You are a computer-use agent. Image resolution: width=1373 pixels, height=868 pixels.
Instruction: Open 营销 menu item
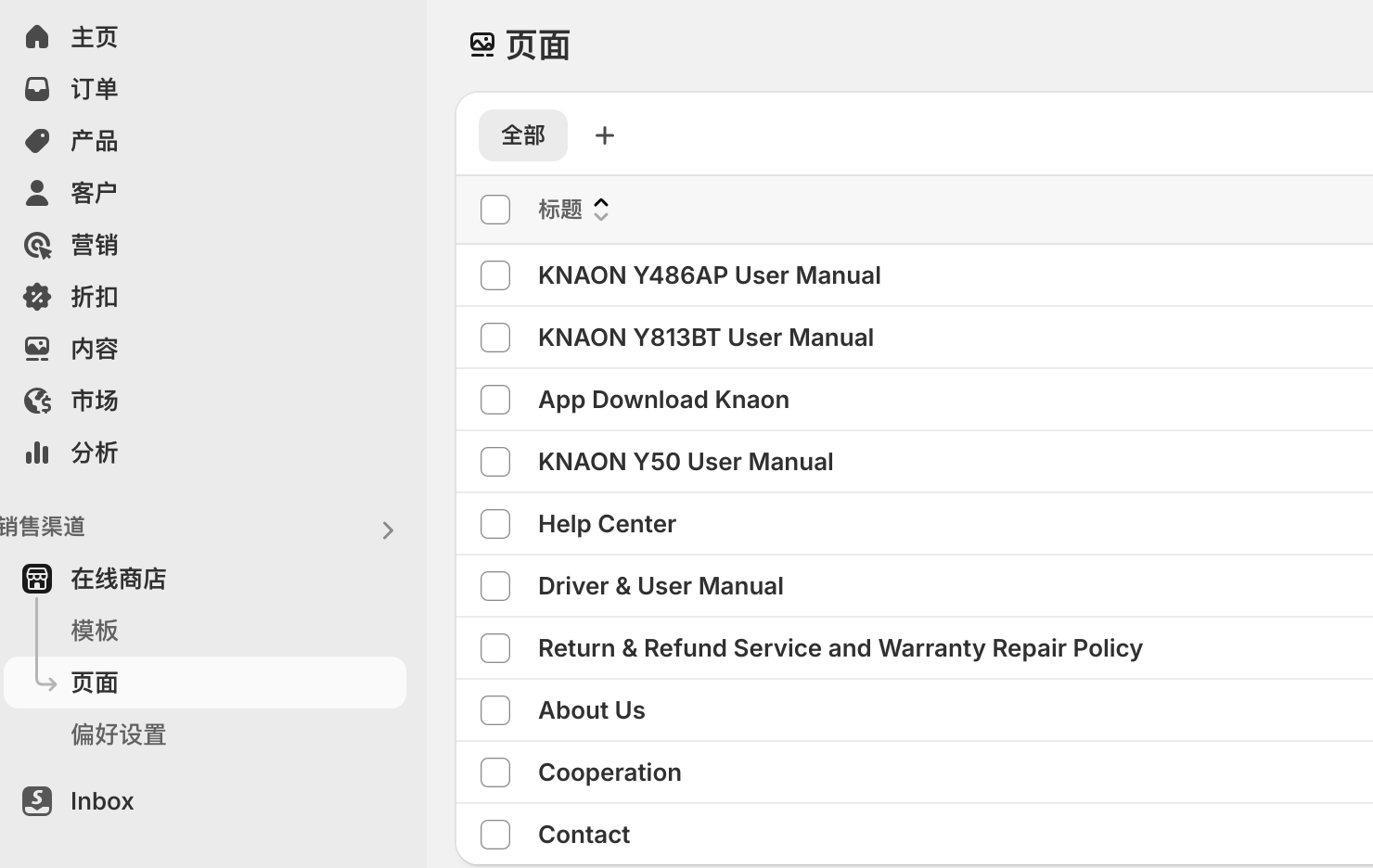tap(95, 245)
